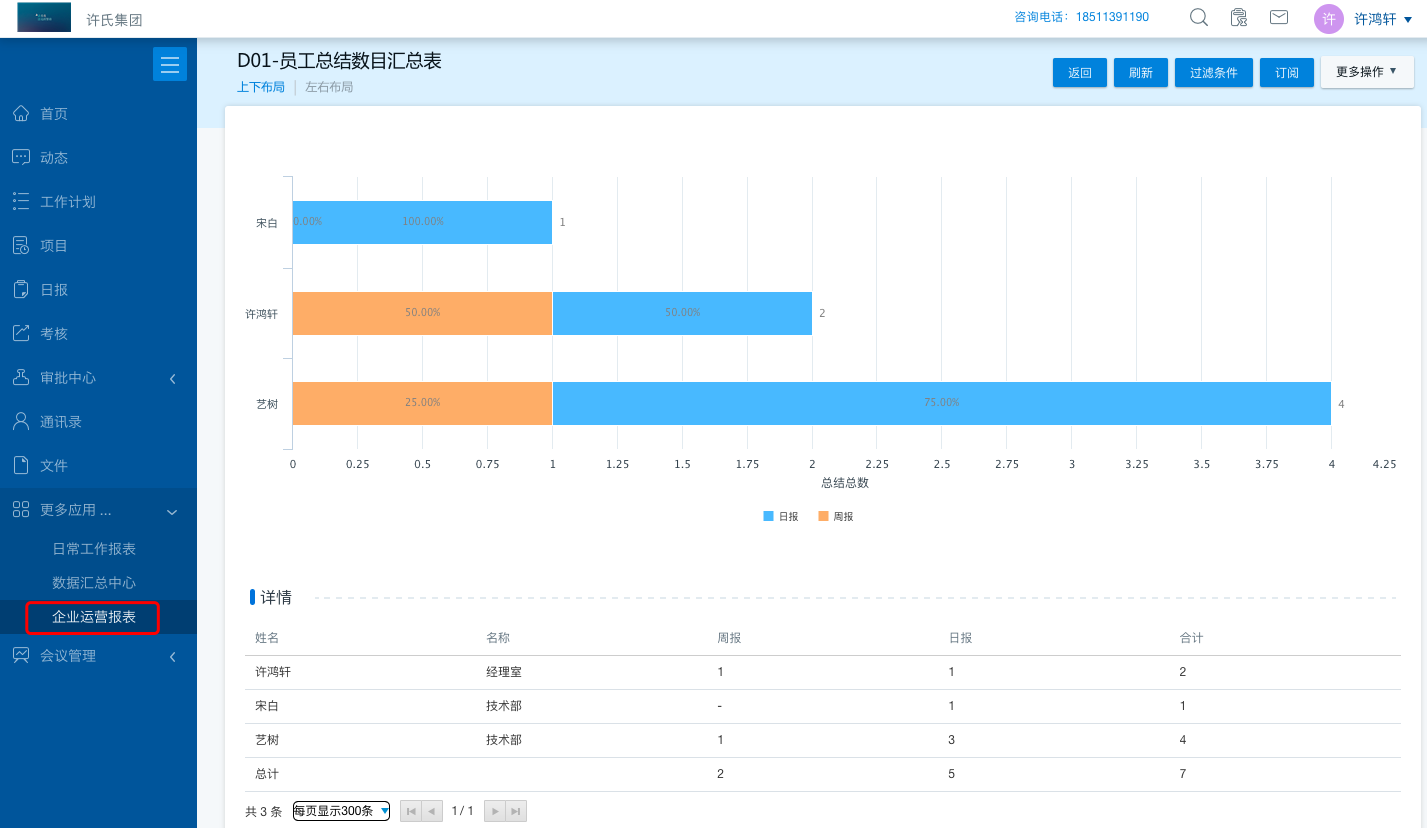Expand 审批中心 submenu chevron
Viewport: 1427px width, 828px height.
(172, 378)
